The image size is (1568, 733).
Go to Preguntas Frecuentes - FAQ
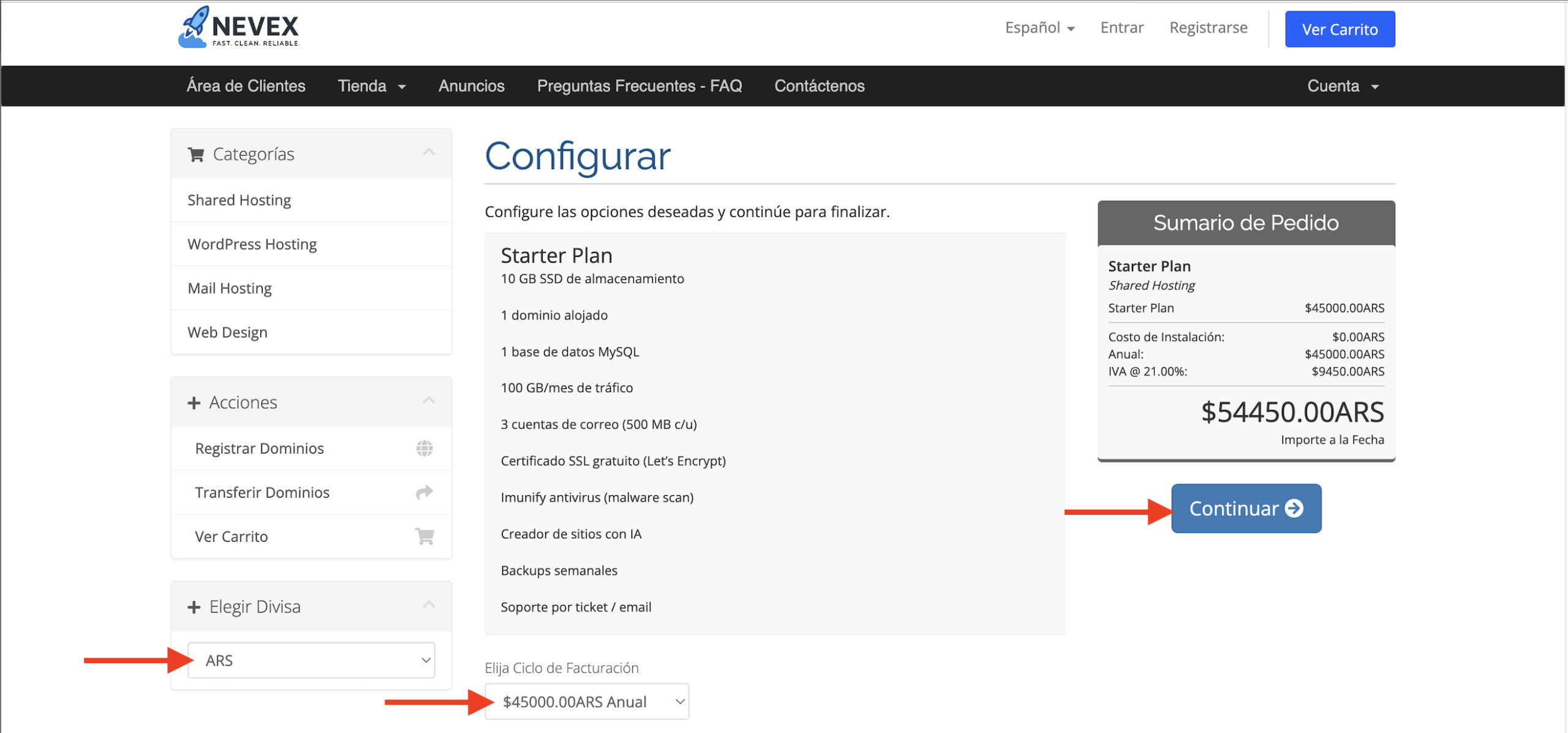pyautogui.click(x=639, y=86)
